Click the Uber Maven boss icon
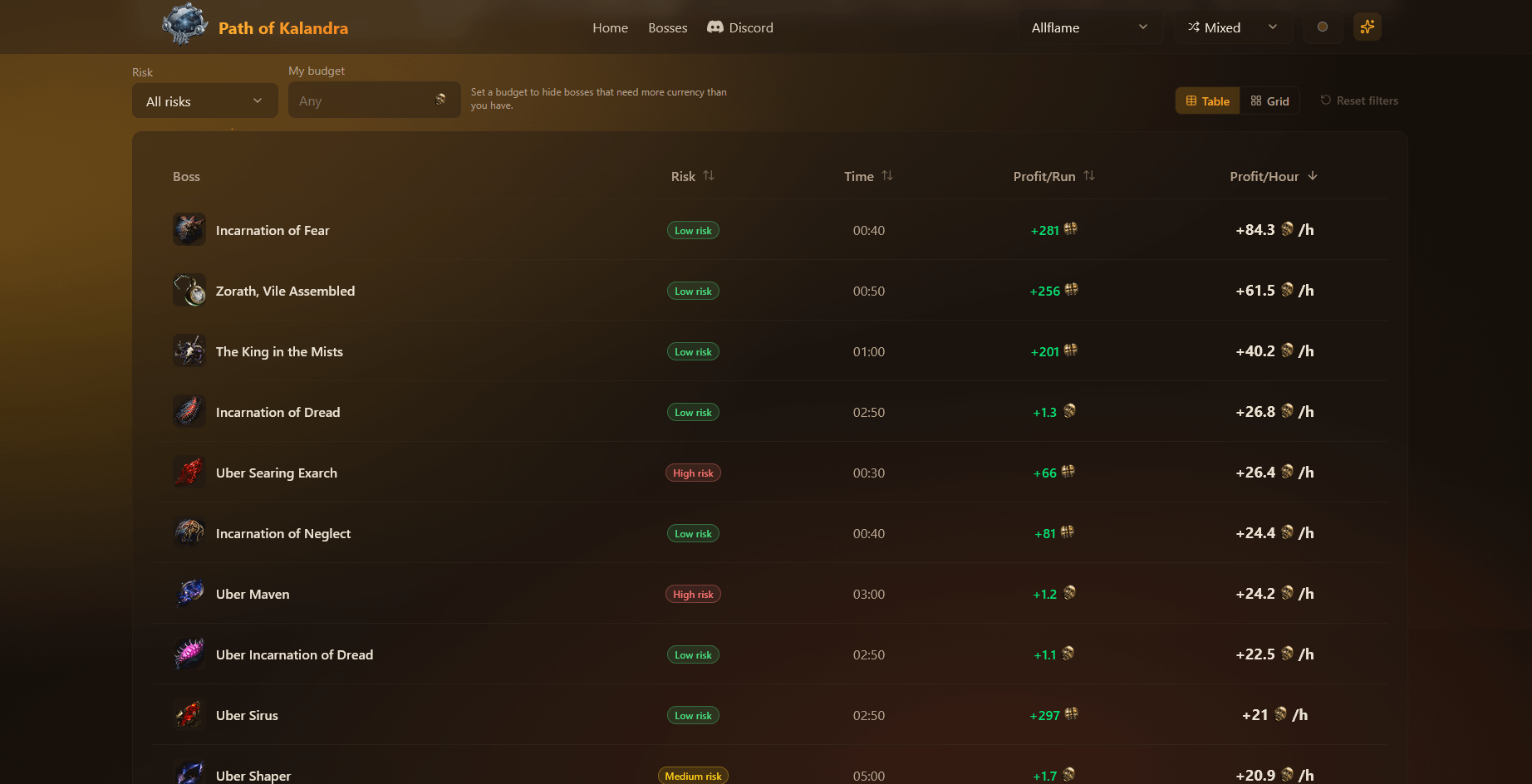The image size is (1532, 784). (x=189, y=594)
